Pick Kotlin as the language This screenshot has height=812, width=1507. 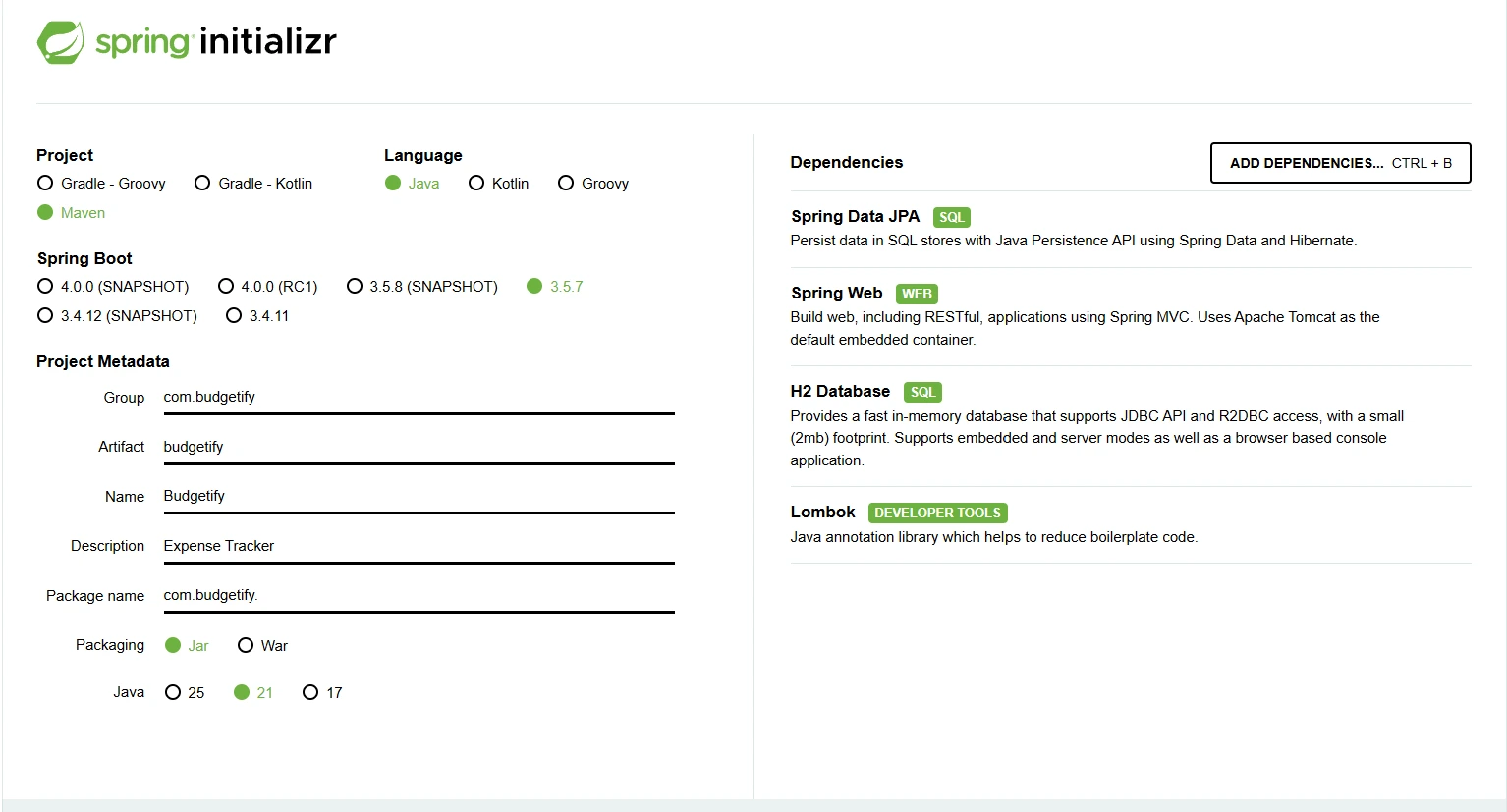pyautogui.click(x=476, y=184)
